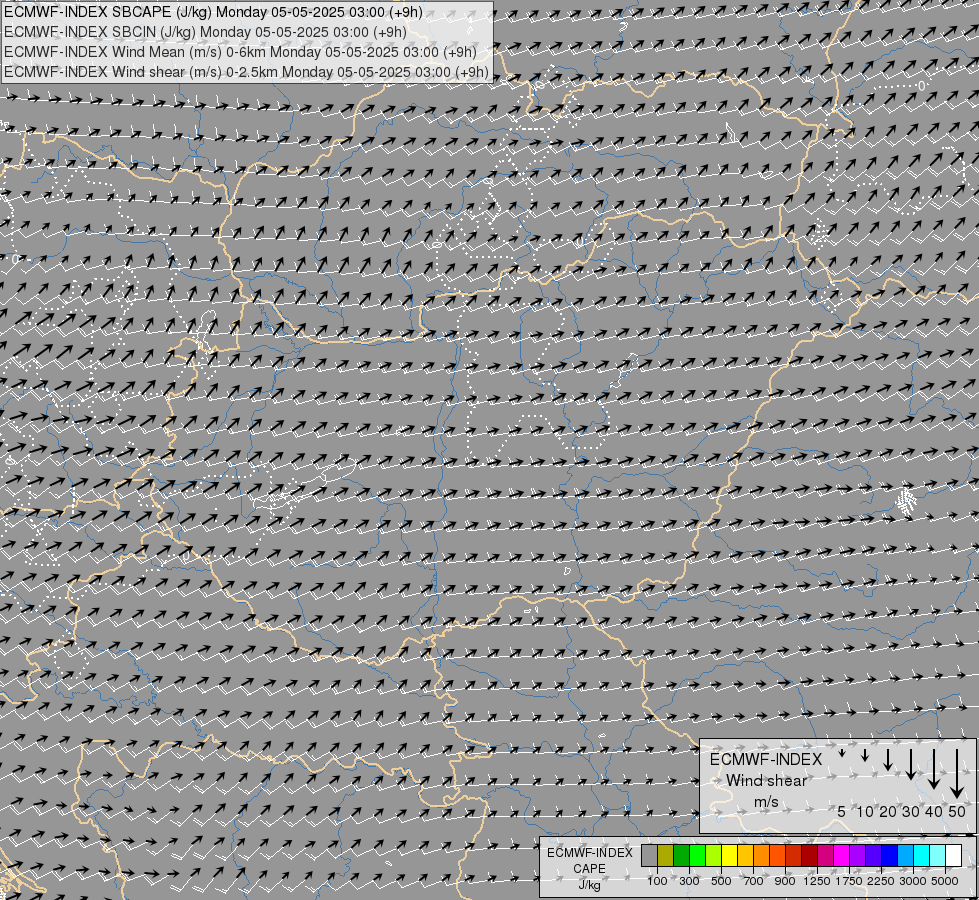Click the 5000 value on CAPE scale
Viewport: 979px width, 900px height.
coord(945,881)
